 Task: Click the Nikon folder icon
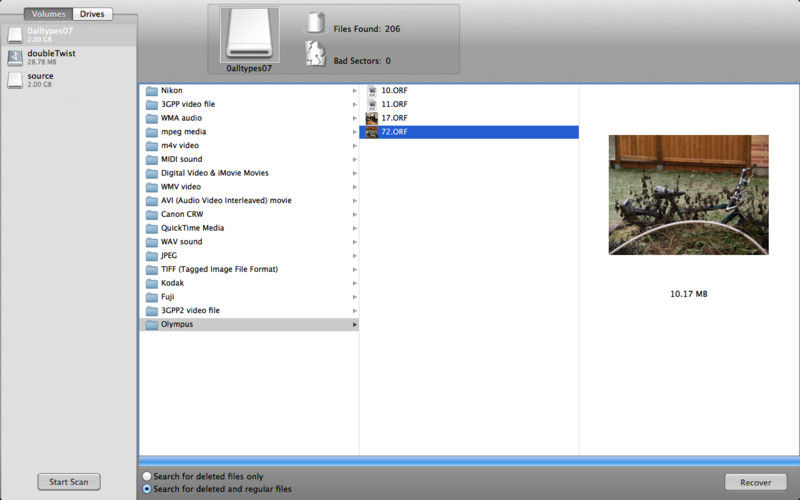(x=152, y=91)
